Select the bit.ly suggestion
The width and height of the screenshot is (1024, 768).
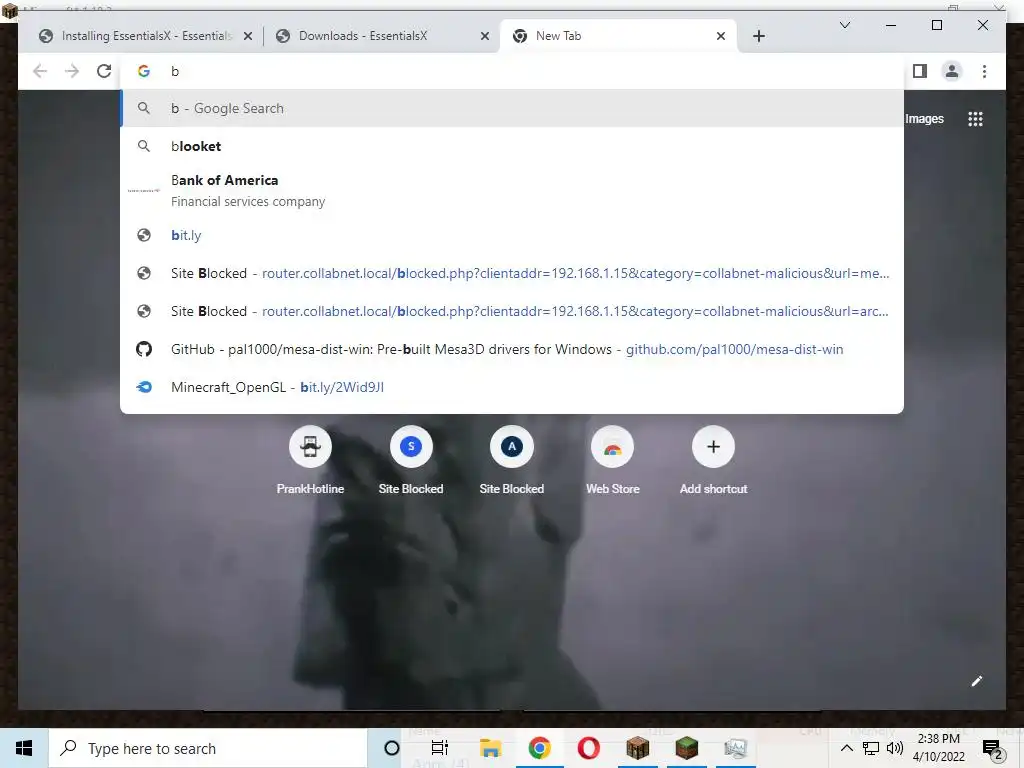[x=512, y=235]
